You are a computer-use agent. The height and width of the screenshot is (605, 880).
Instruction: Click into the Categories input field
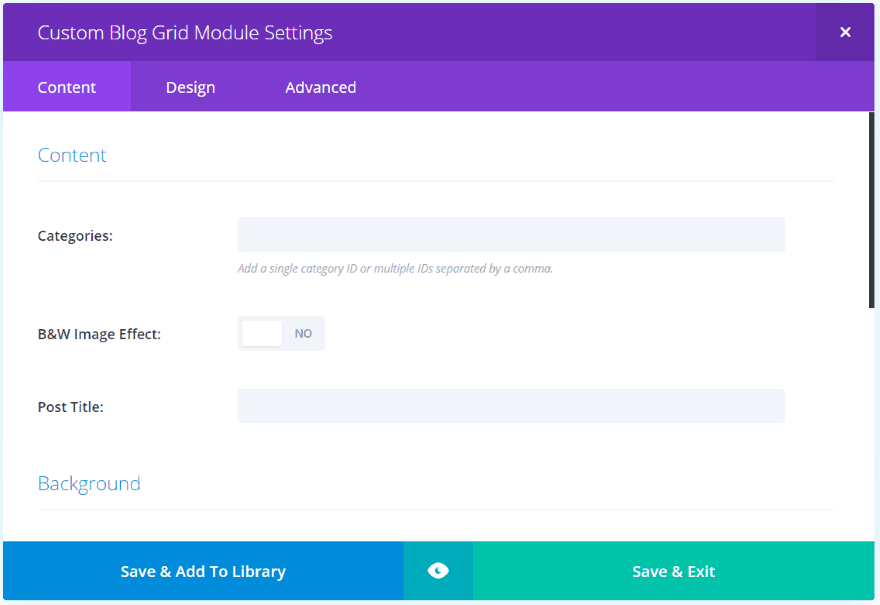tap(511, 235)
